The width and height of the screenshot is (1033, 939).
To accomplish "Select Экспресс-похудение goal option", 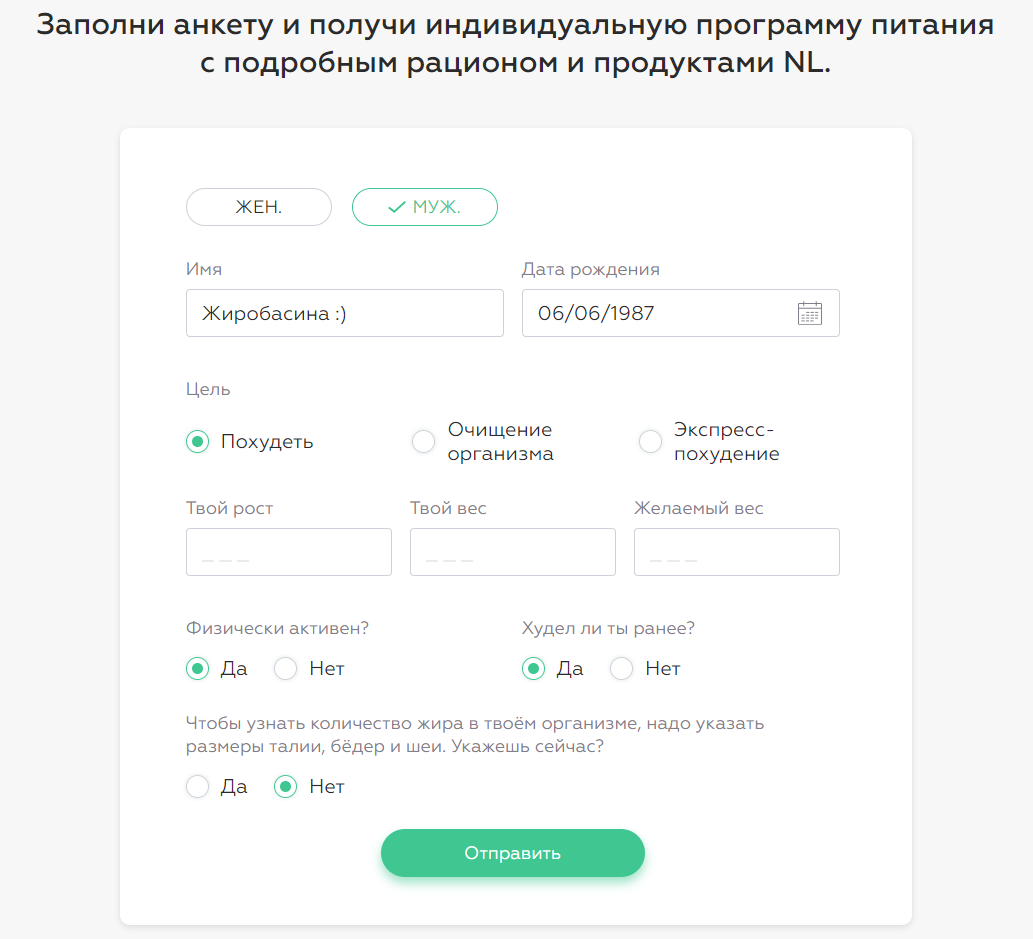I will (650, 441).
